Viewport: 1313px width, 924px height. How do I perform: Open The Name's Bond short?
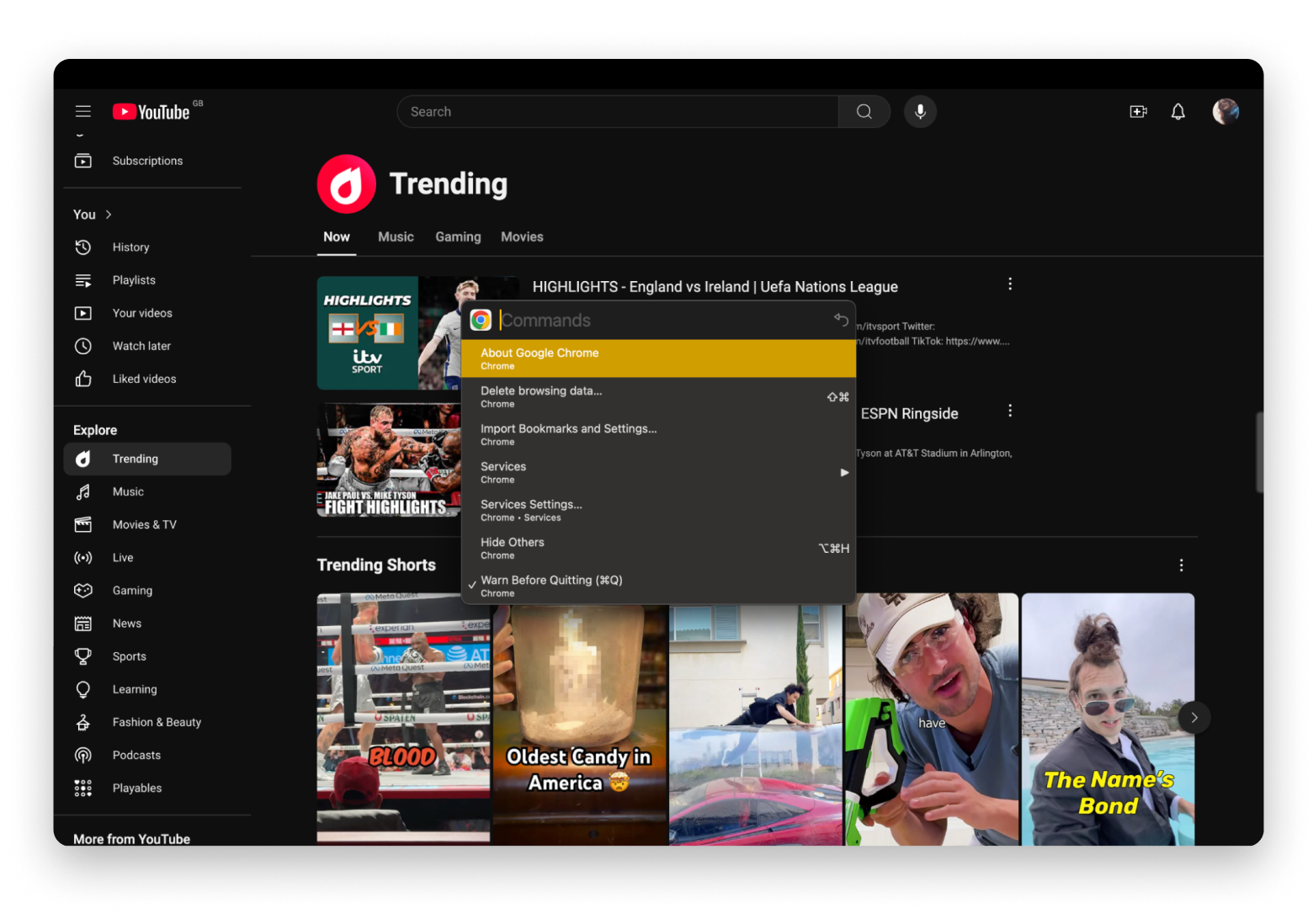[x=1108, y=719]
